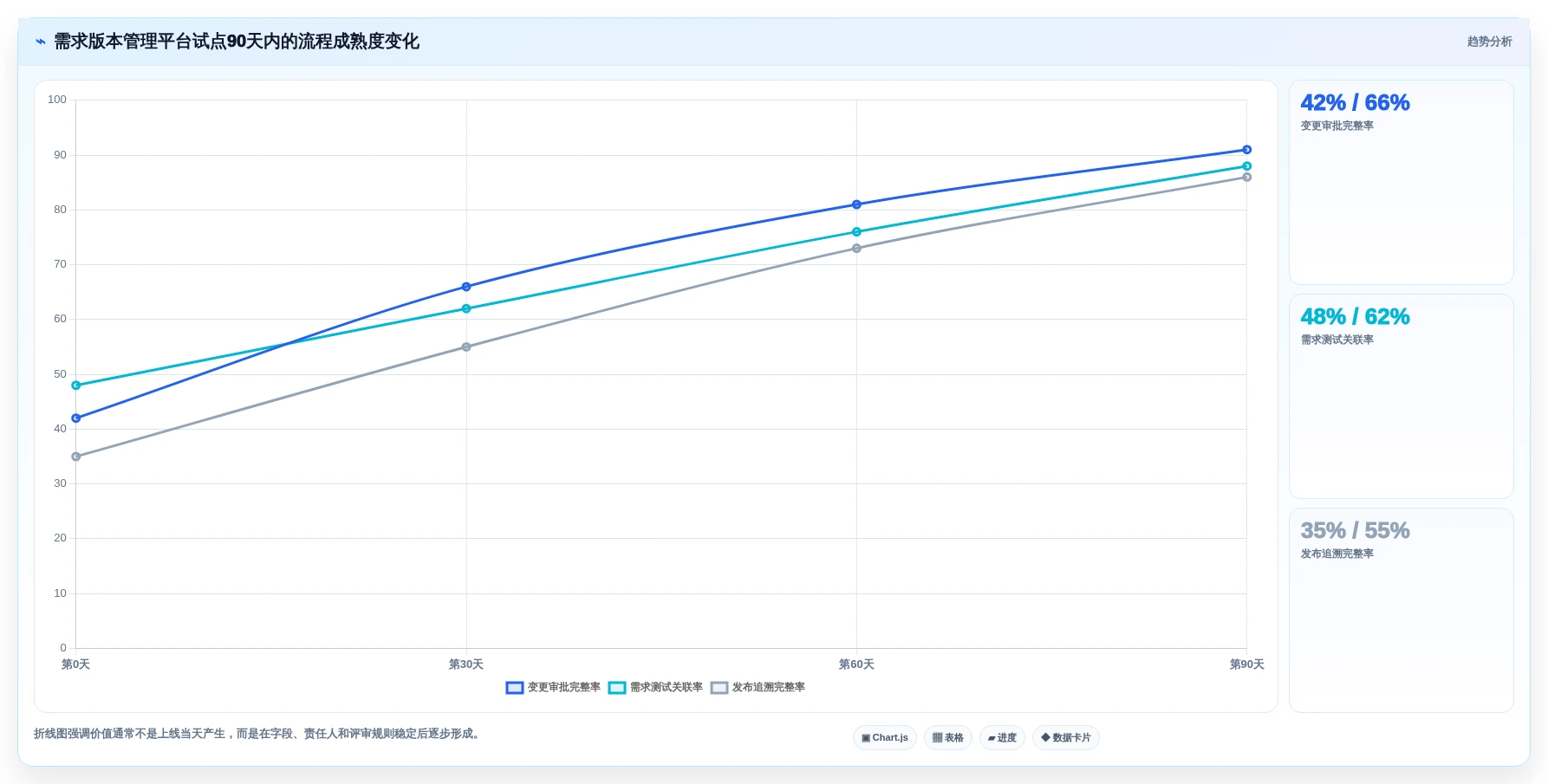The image size is (1548, 784).
Task: Click the cyan data point at 第30天
Action: [466, 308]
